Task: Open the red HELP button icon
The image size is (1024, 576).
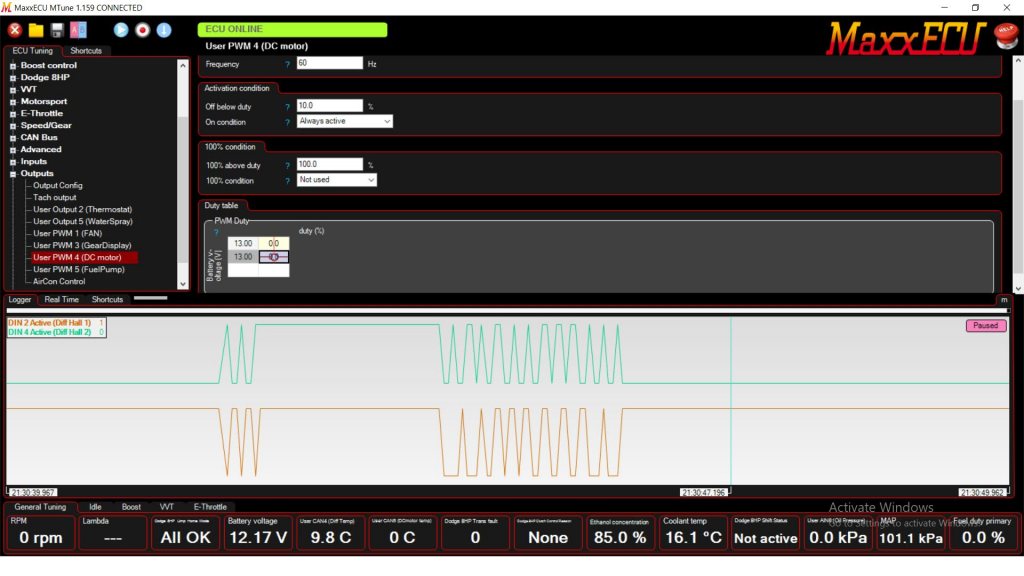Action: (1006, 36)
